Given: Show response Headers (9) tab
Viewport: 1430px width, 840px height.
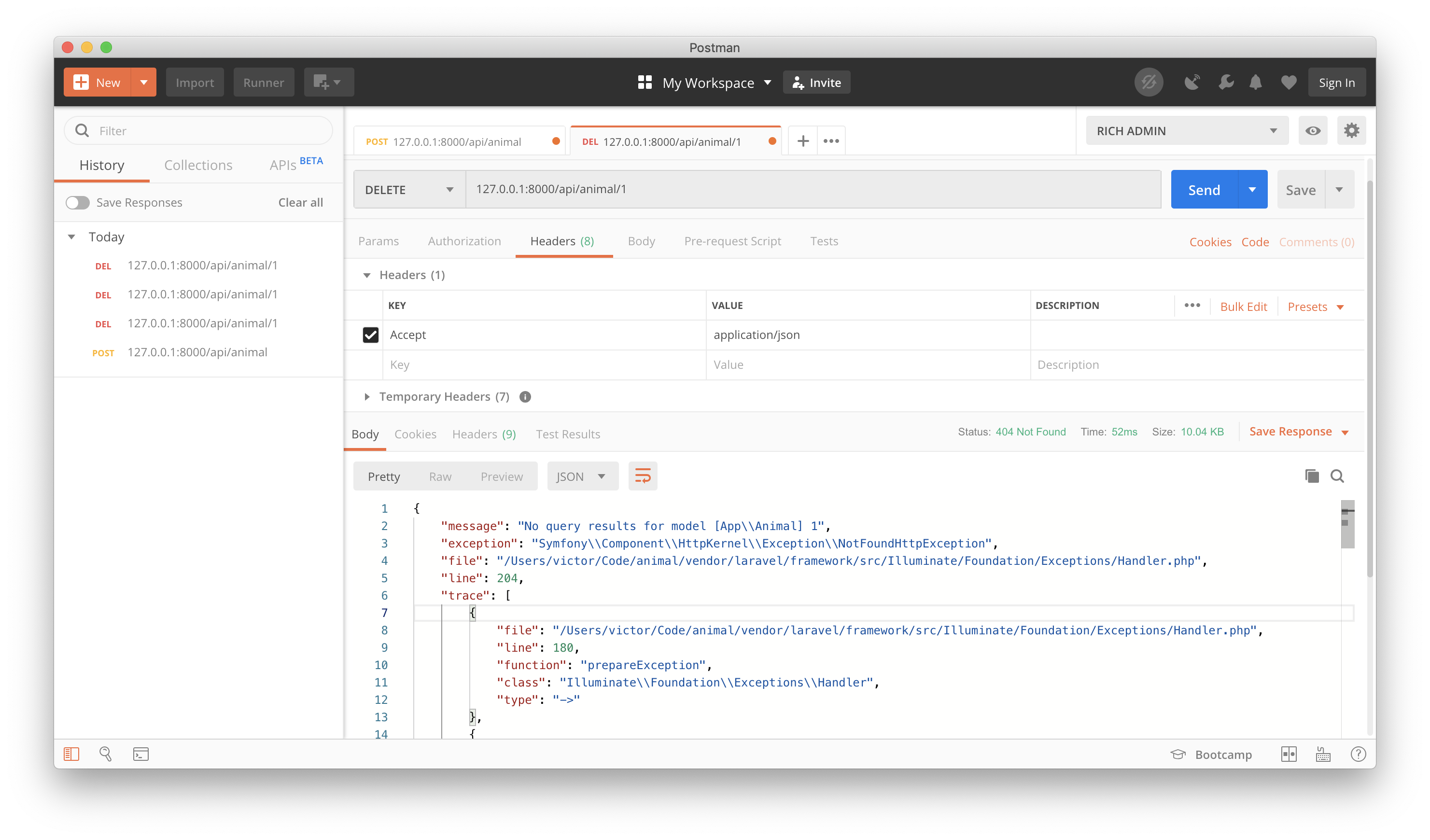Looking at the screenshot, I should point(484,434).
